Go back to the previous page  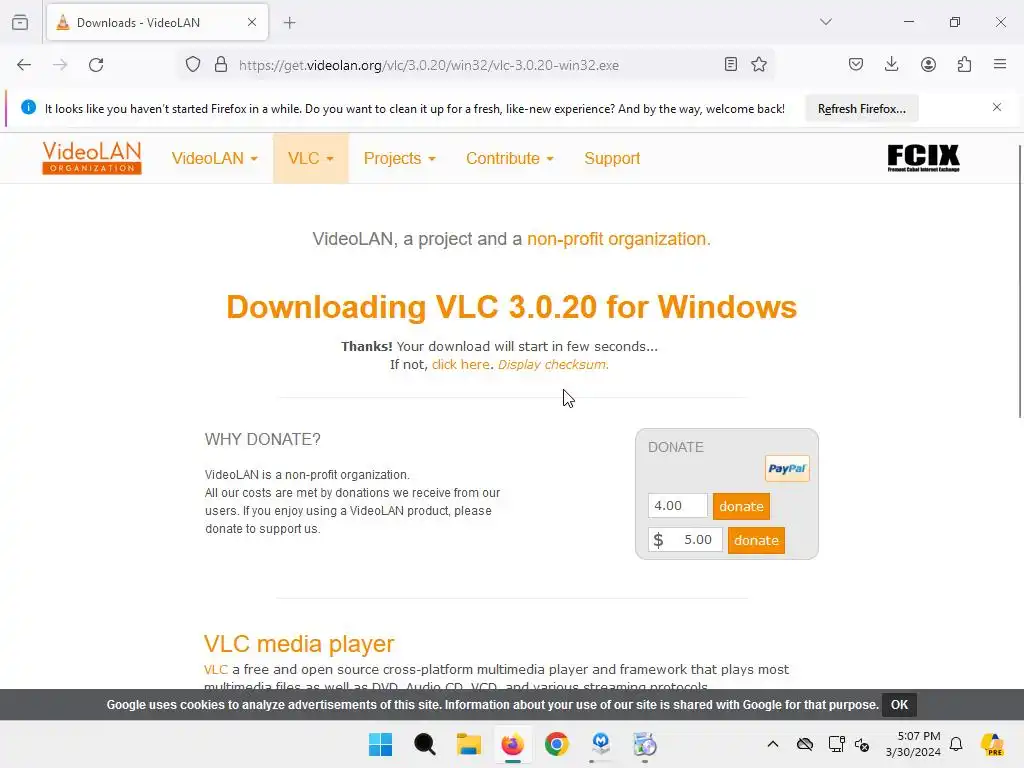24,65
